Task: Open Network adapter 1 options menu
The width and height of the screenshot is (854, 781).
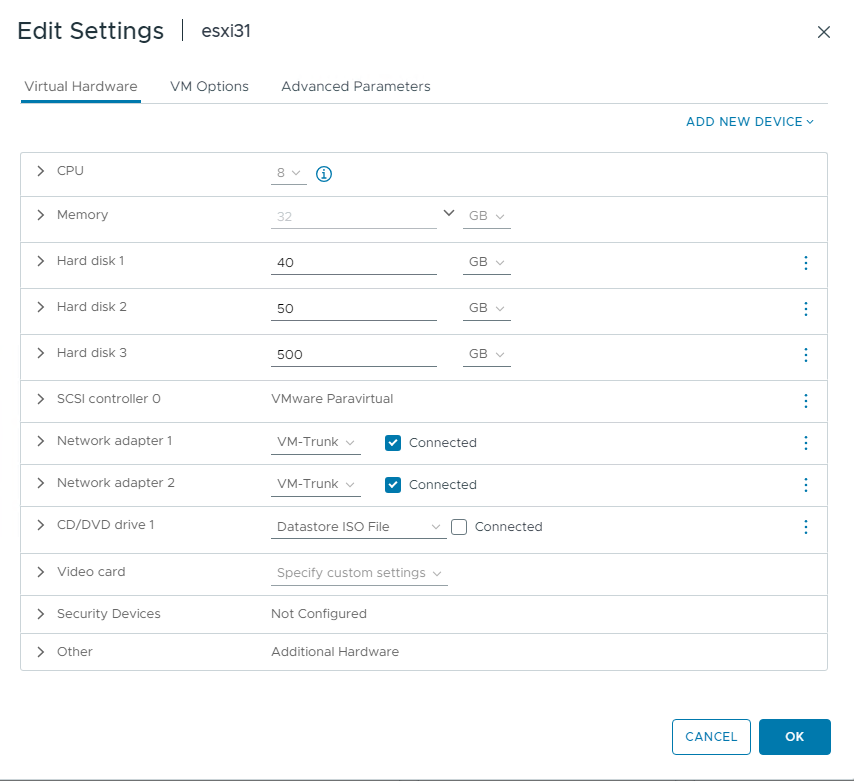Action: click(x=805, y=443)
